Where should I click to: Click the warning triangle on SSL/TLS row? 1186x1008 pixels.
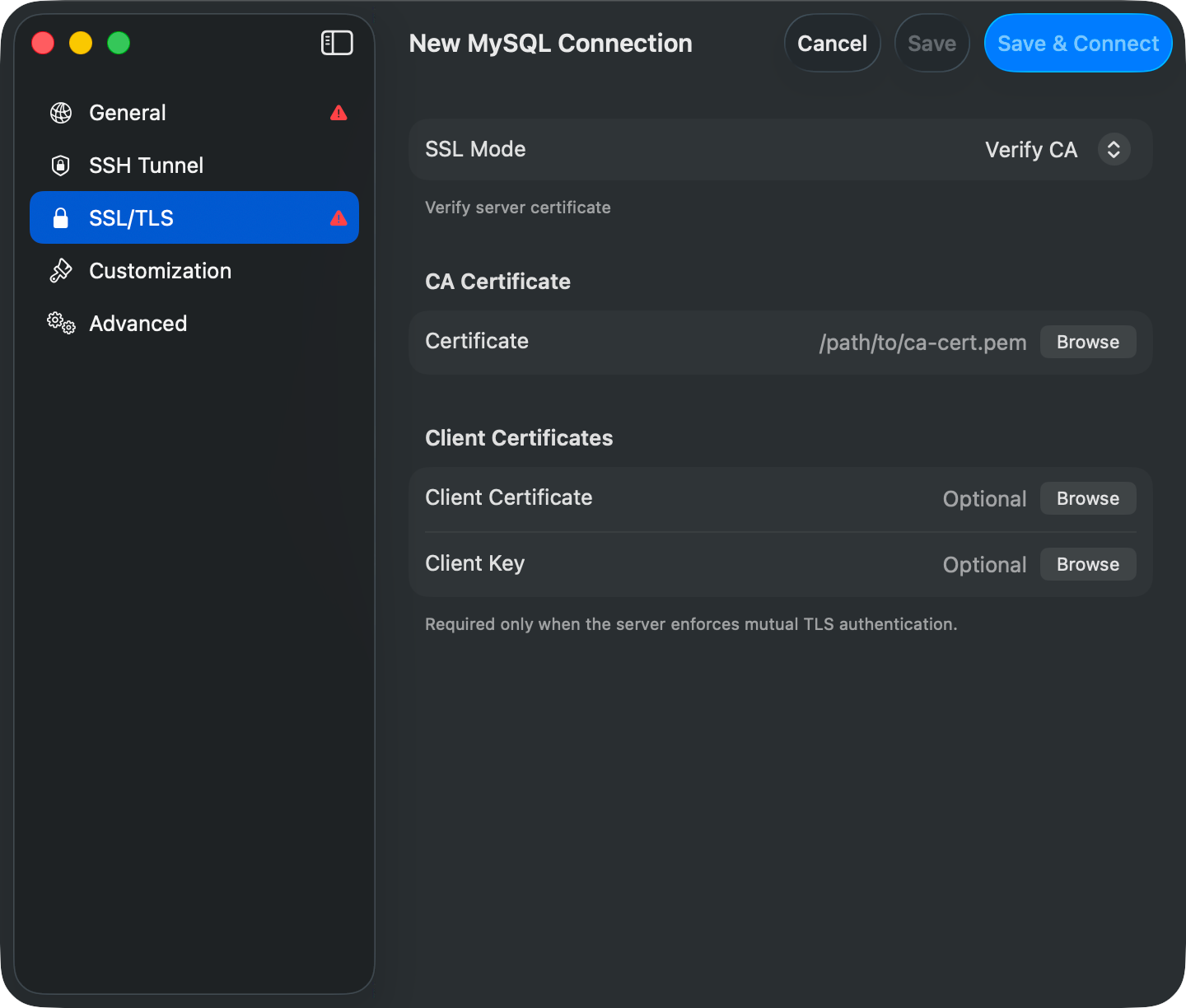(339, 218)
